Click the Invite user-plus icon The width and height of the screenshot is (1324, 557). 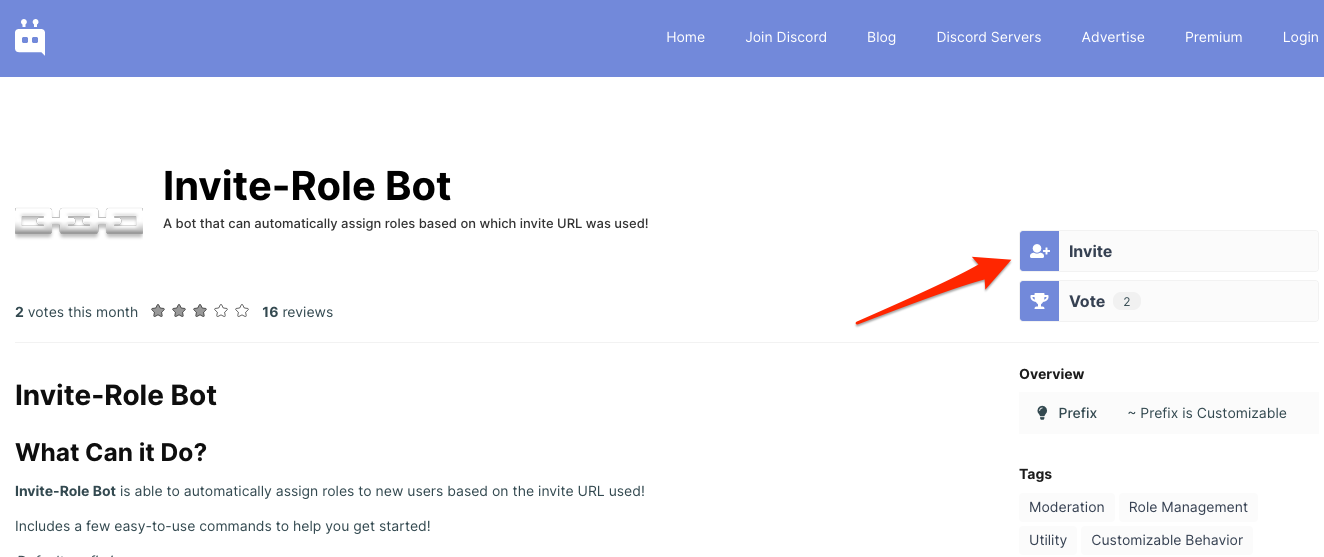click(x=1039, y=251)
